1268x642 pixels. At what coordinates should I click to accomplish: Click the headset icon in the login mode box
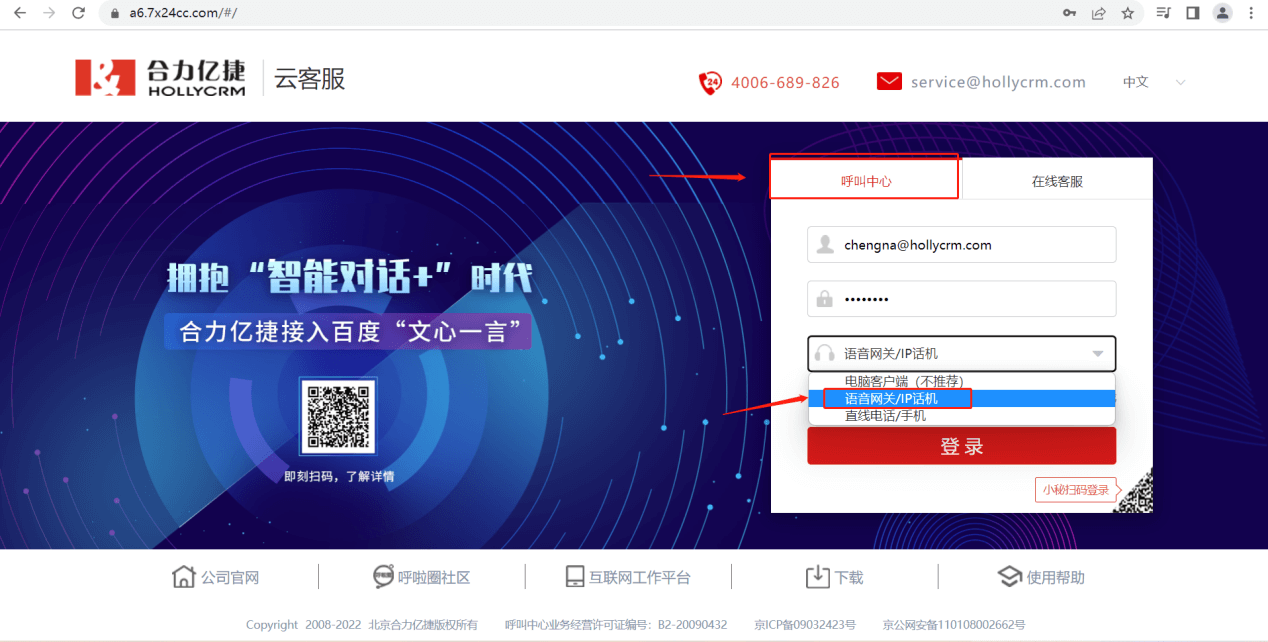pyautogui.click(x=825, y=353)
